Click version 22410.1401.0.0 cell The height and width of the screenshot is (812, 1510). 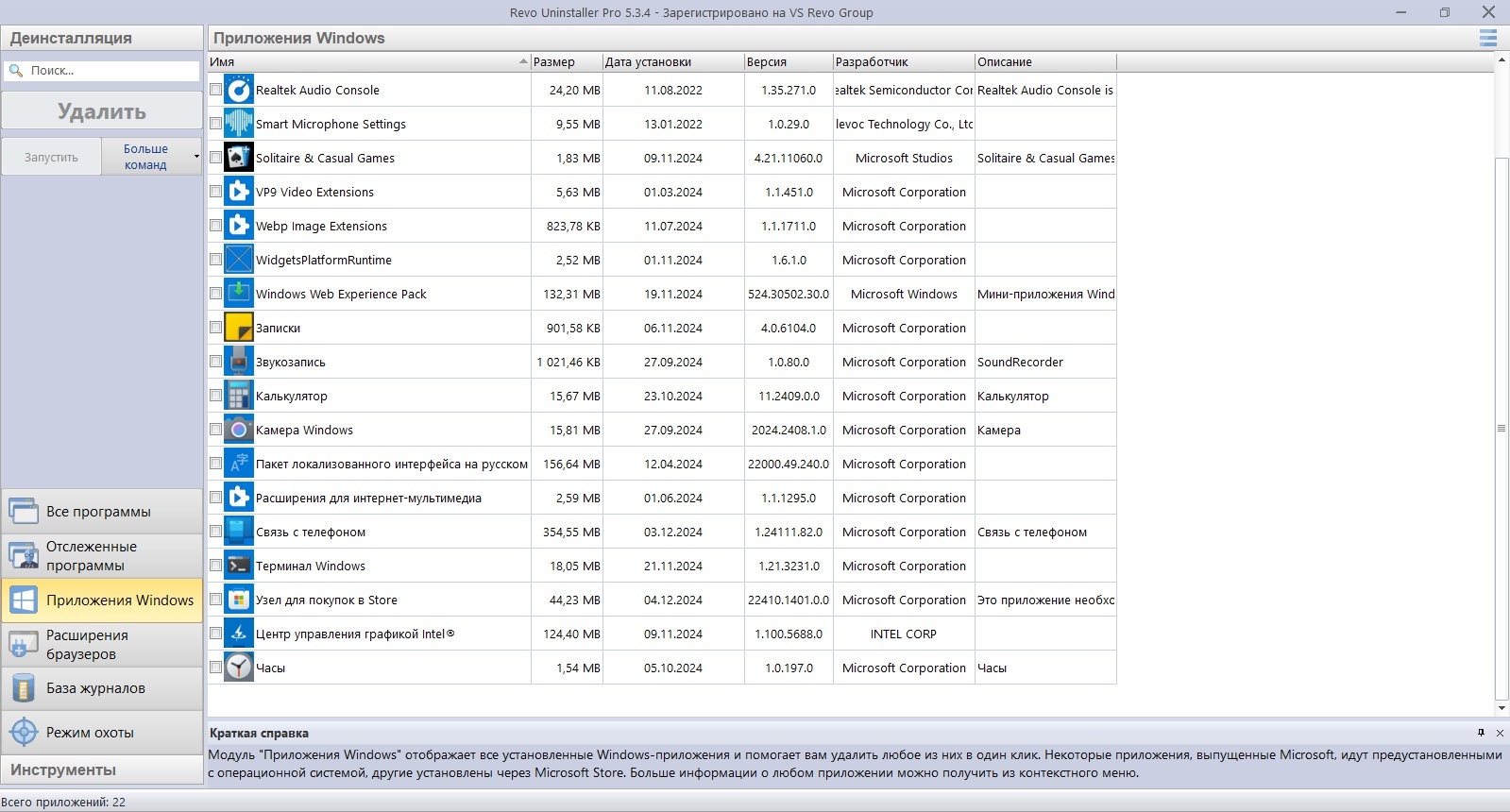pos(789,601)
